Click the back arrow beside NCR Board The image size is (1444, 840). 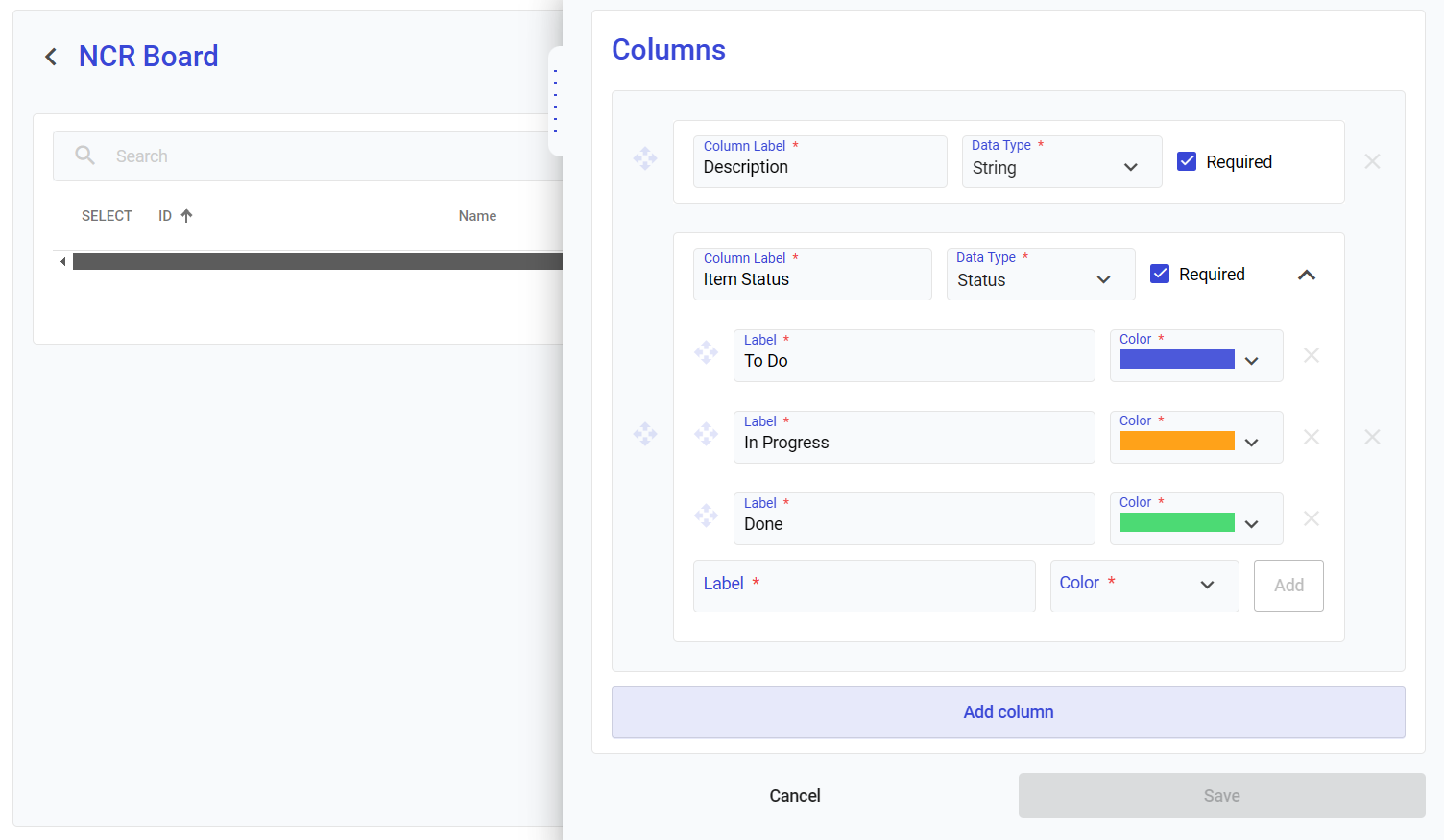click(x=51, y=57)
